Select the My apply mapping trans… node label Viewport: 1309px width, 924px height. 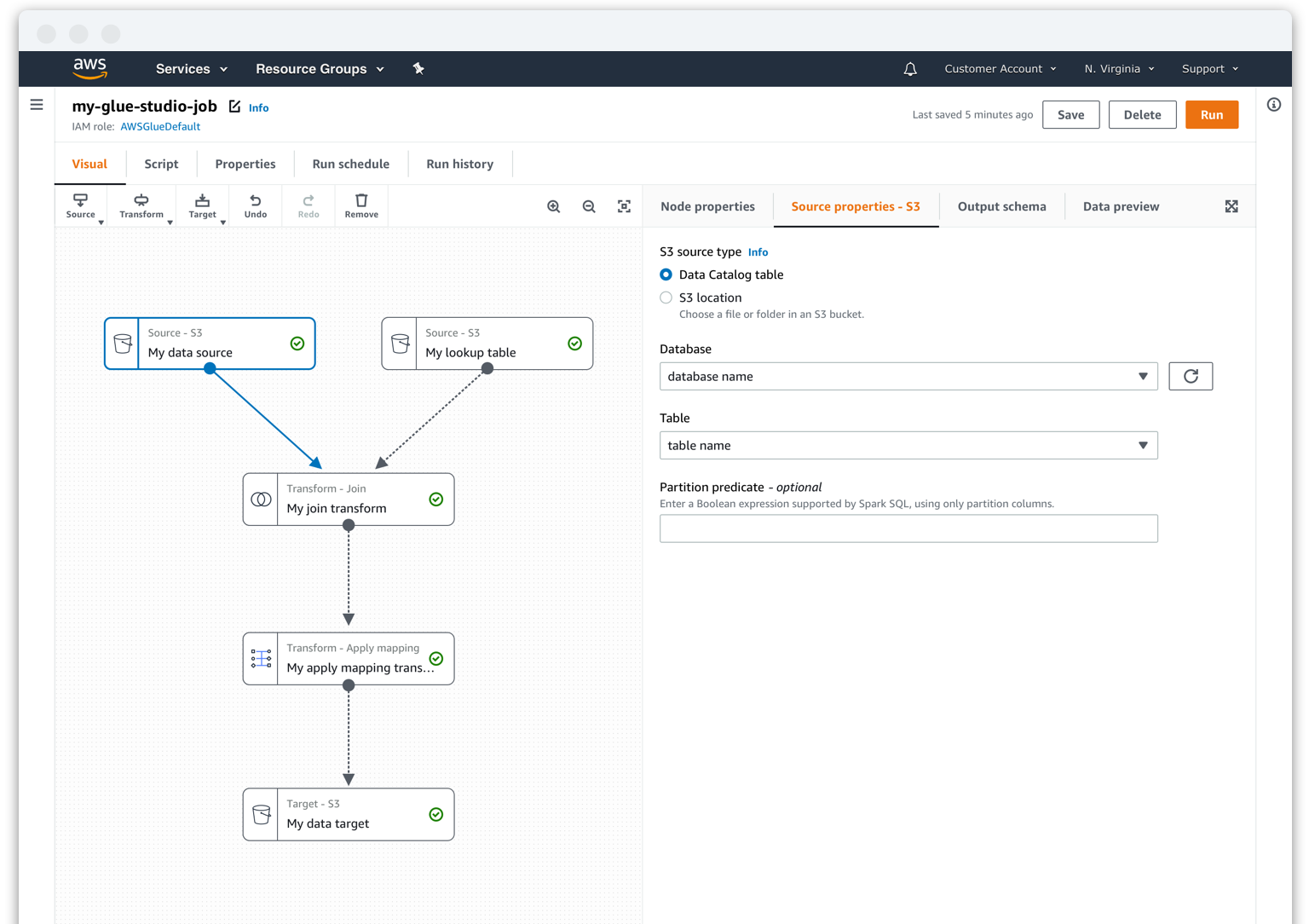click(x=360, y=667)
